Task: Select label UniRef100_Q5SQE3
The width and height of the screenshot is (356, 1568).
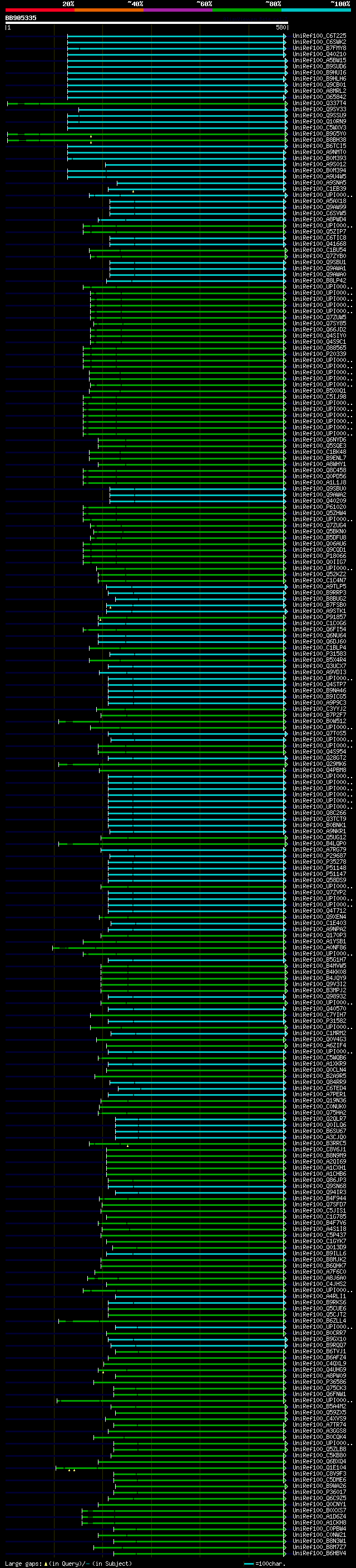Action: tap(319, 446)
